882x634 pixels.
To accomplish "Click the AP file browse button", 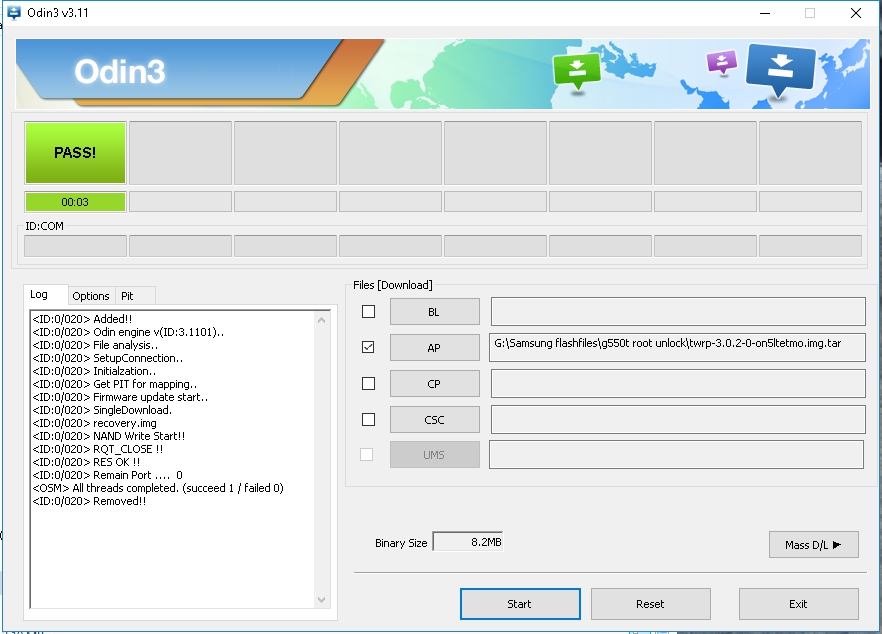I will click(x=435, y=348).
